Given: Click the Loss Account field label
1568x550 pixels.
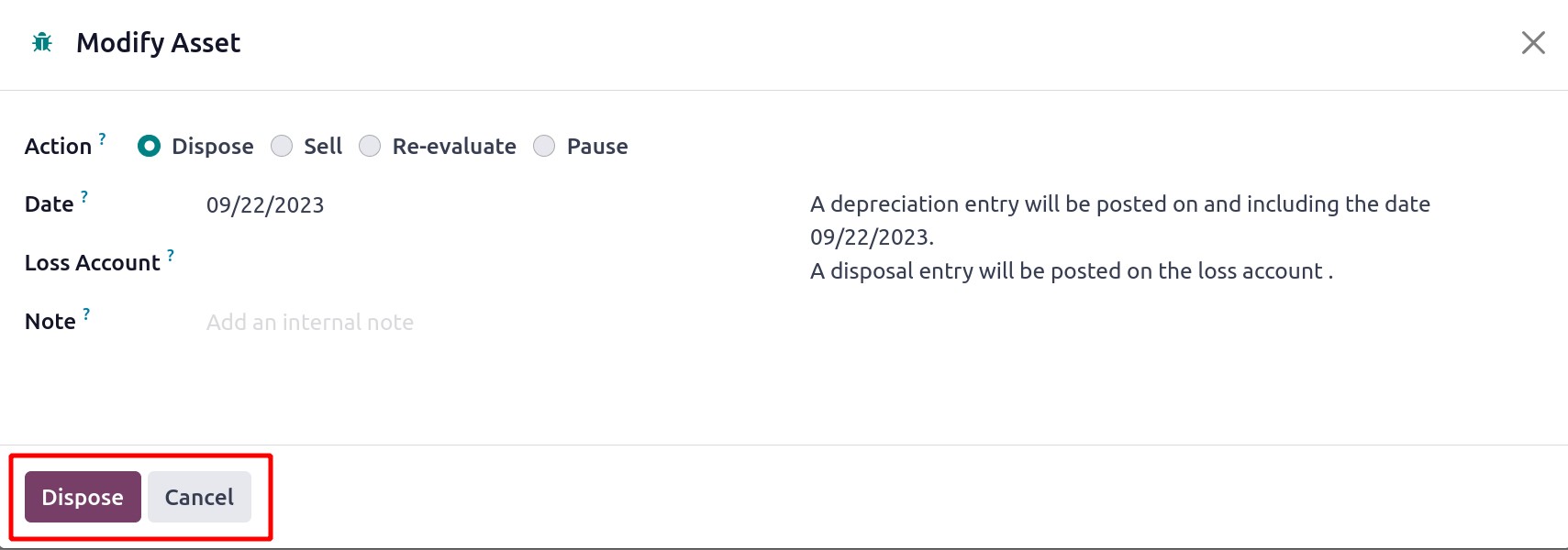Looking at the screenshot, I should coord(93,263).
